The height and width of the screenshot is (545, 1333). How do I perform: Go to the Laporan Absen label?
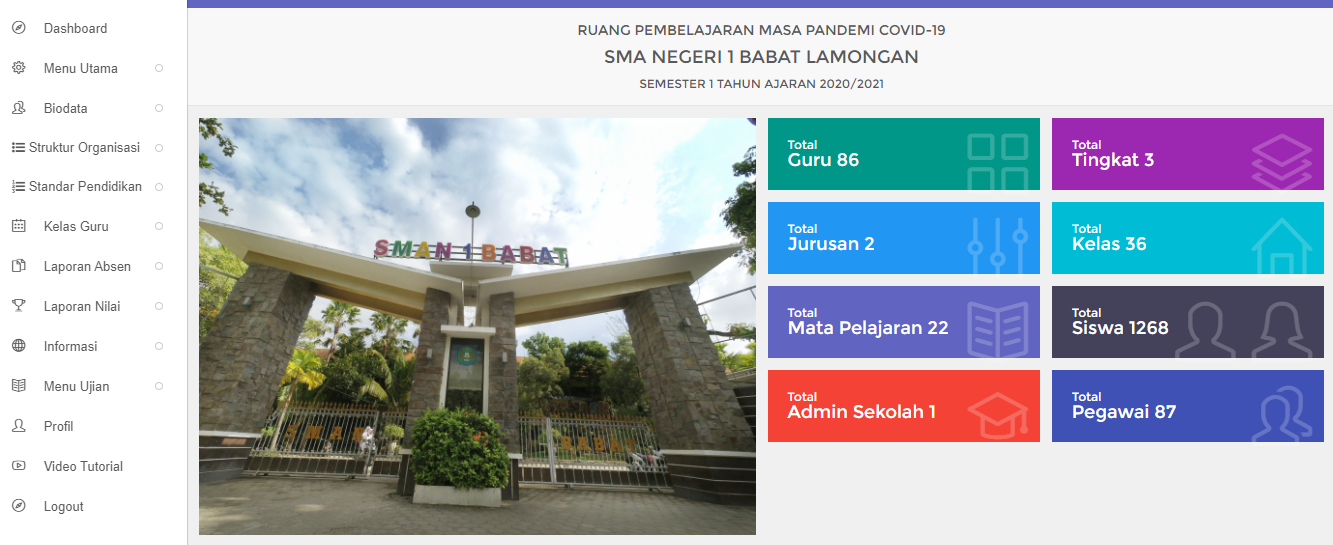pos(87,267)
